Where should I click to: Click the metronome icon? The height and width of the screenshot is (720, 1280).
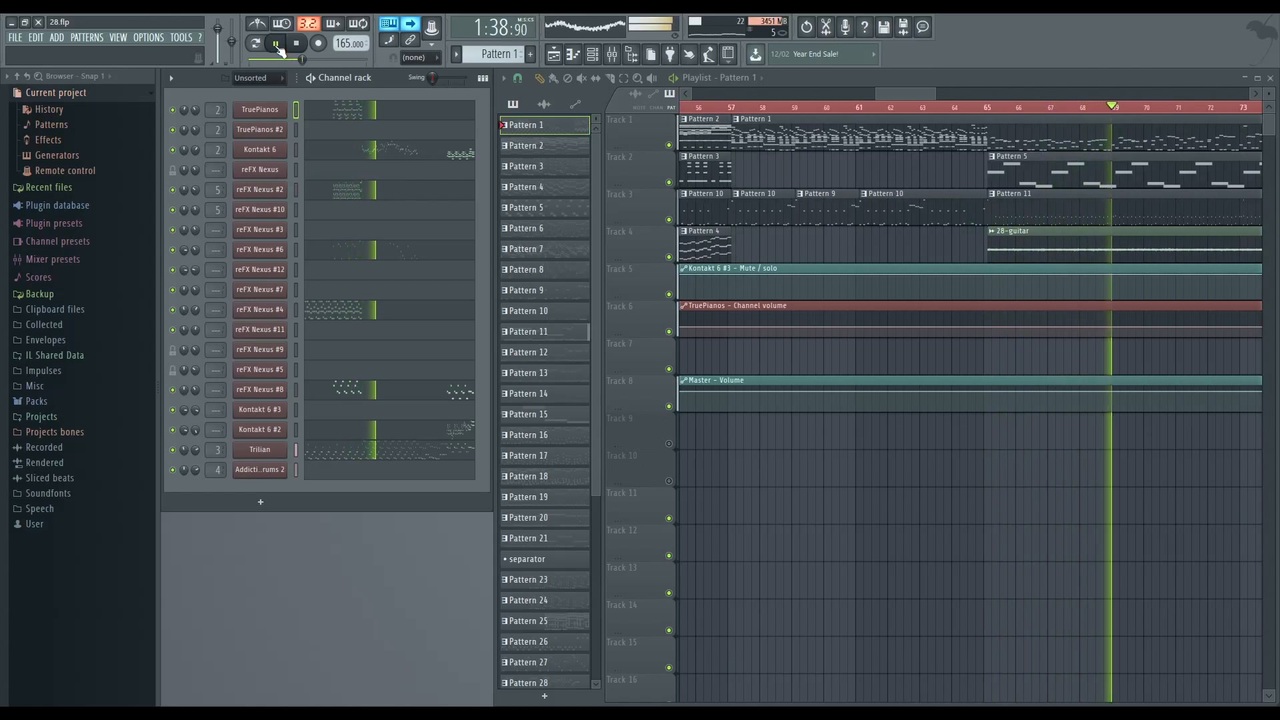coord(257,25)
